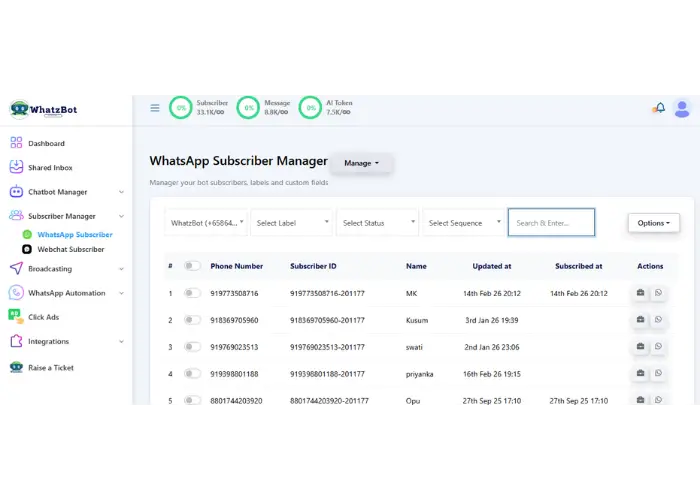Click the Options button
This screenshot has width=700, height=500.
click(654, 223)
